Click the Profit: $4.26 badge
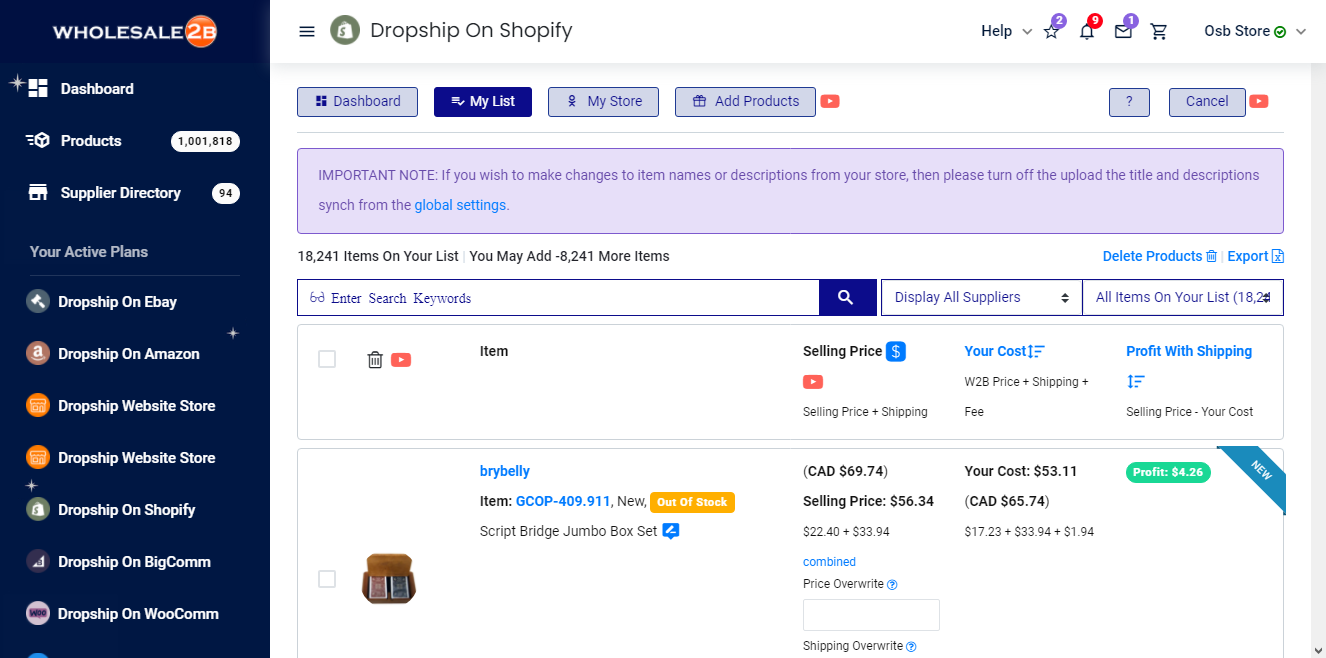 (x=1168, y=473)
